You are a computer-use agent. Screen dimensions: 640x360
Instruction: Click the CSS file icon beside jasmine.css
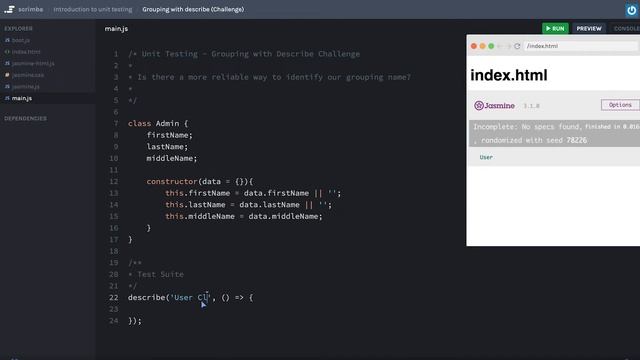coord(7,75)
